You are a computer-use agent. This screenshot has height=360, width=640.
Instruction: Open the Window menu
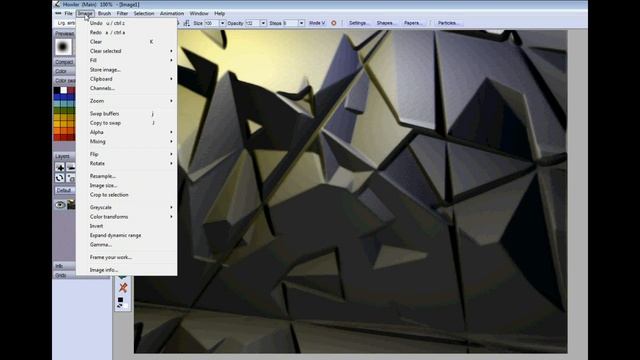pos(199,13)
